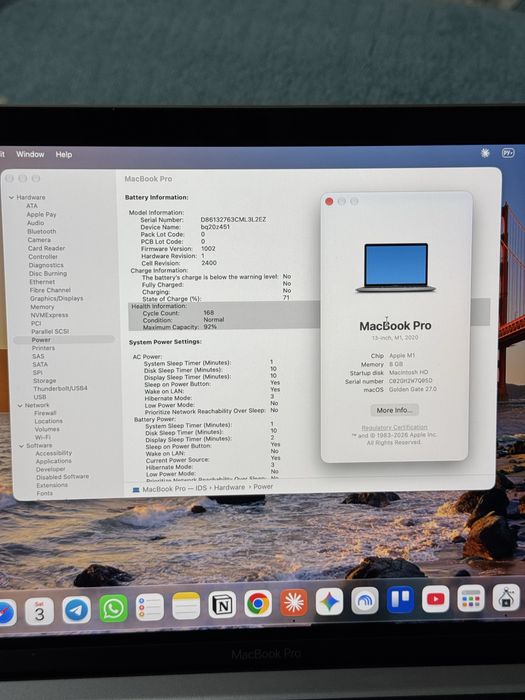
Task: Select Firewall under Network
Action: coord(45,413)
